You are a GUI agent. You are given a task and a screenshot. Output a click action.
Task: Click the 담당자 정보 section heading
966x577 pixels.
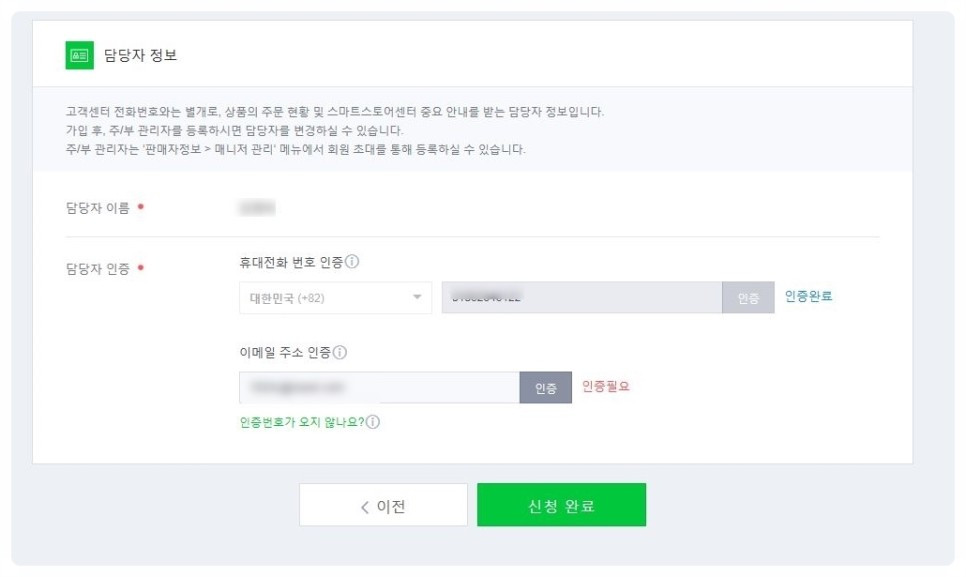(140, 56)
